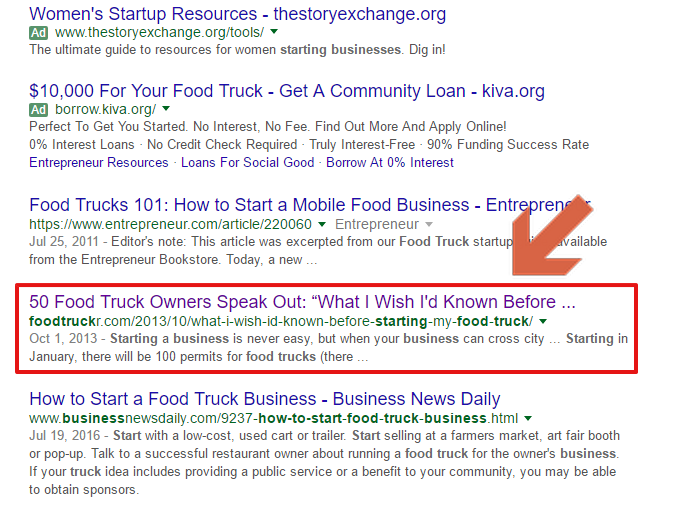Expand dropdown arrow after entrepreneur.com/article/220060 URL
This screenshot has width=673, height=518.
point(322,224)
